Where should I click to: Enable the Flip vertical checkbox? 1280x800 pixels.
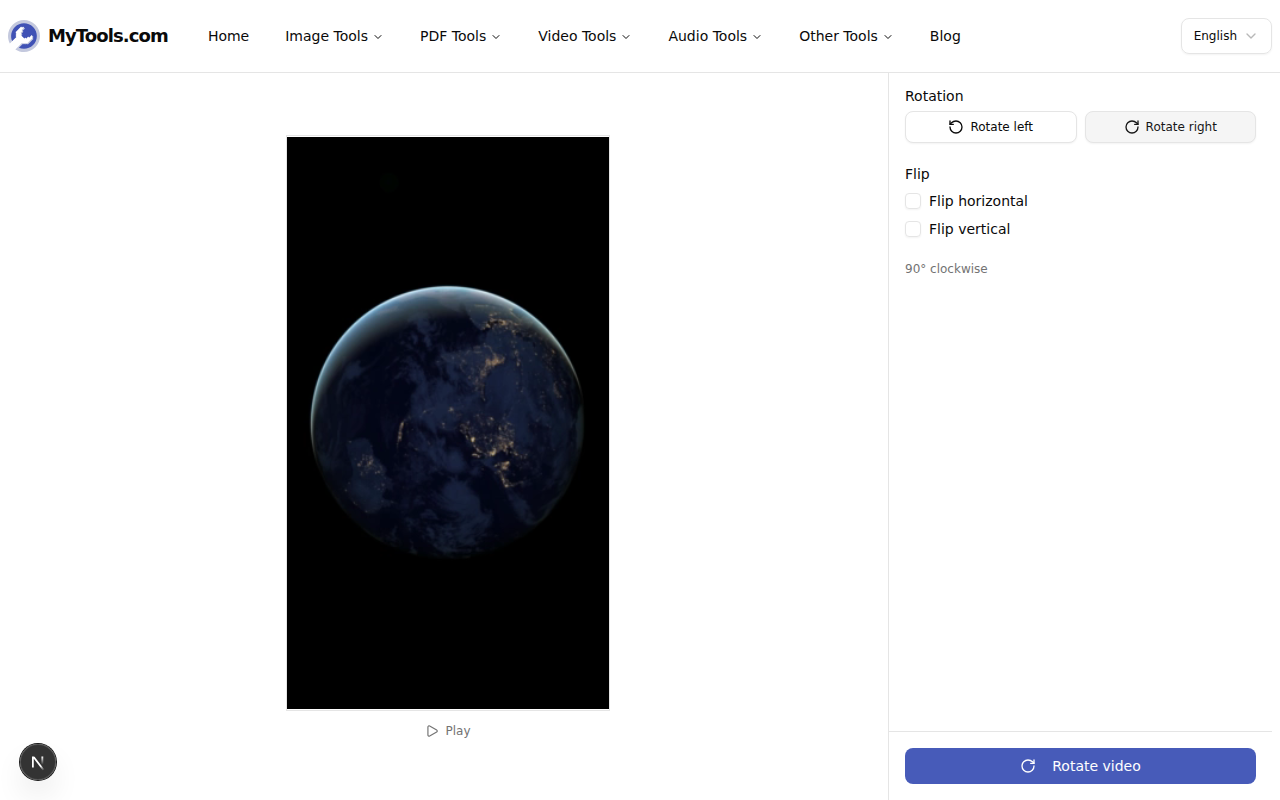[x=912, y=229]
